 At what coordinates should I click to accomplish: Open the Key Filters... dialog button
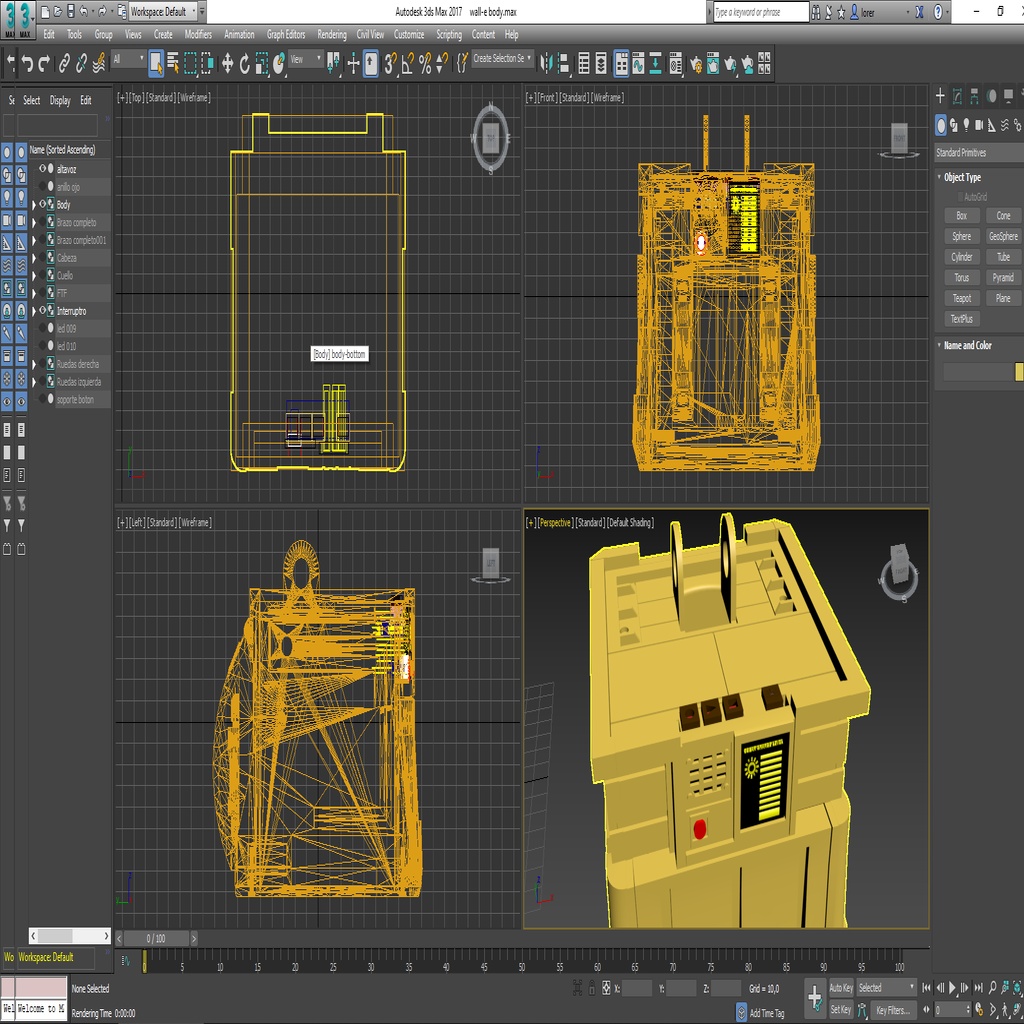[892, 1010]
